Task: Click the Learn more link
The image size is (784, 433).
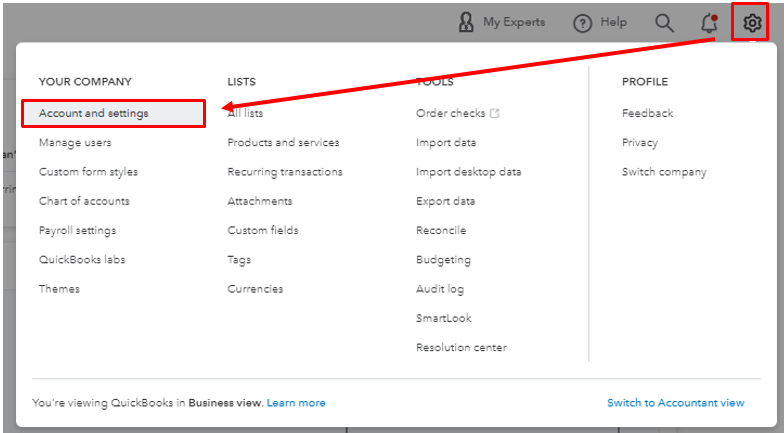Action: coord(296,403)
